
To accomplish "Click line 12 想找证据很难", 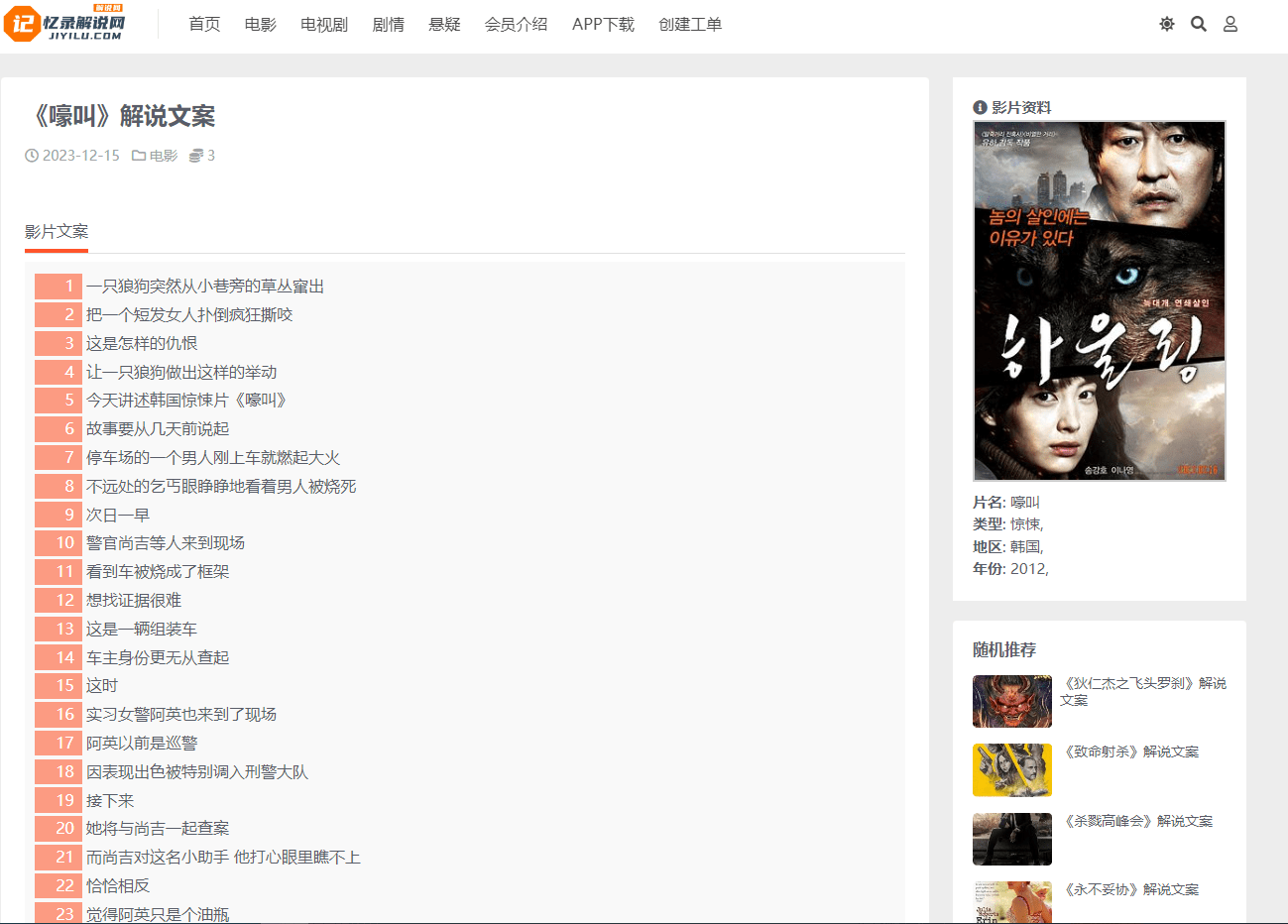I will [134, 601].
